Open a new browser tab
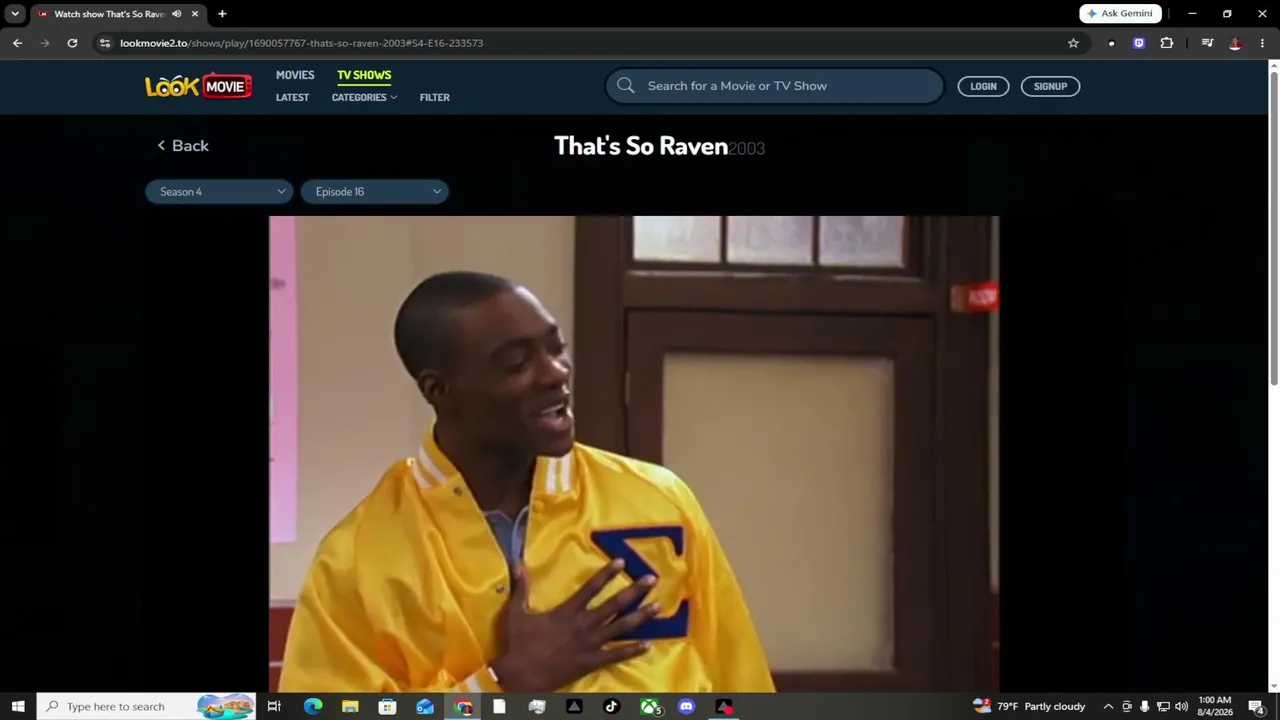1280x720 pixels. tap(222, 14)
